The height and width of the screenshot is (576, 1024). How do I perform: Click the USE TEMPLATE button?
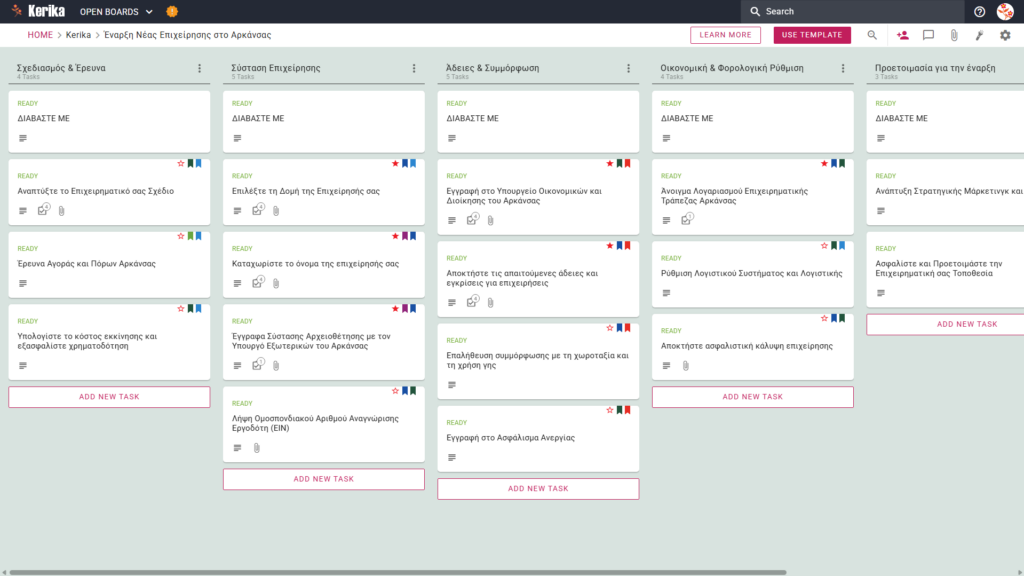pos(812,35)
